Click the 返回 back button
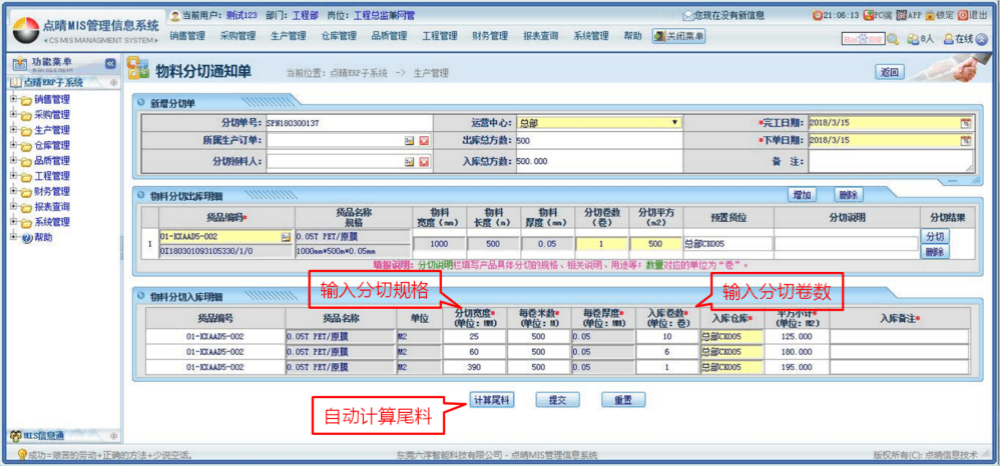 pos(889,72)
